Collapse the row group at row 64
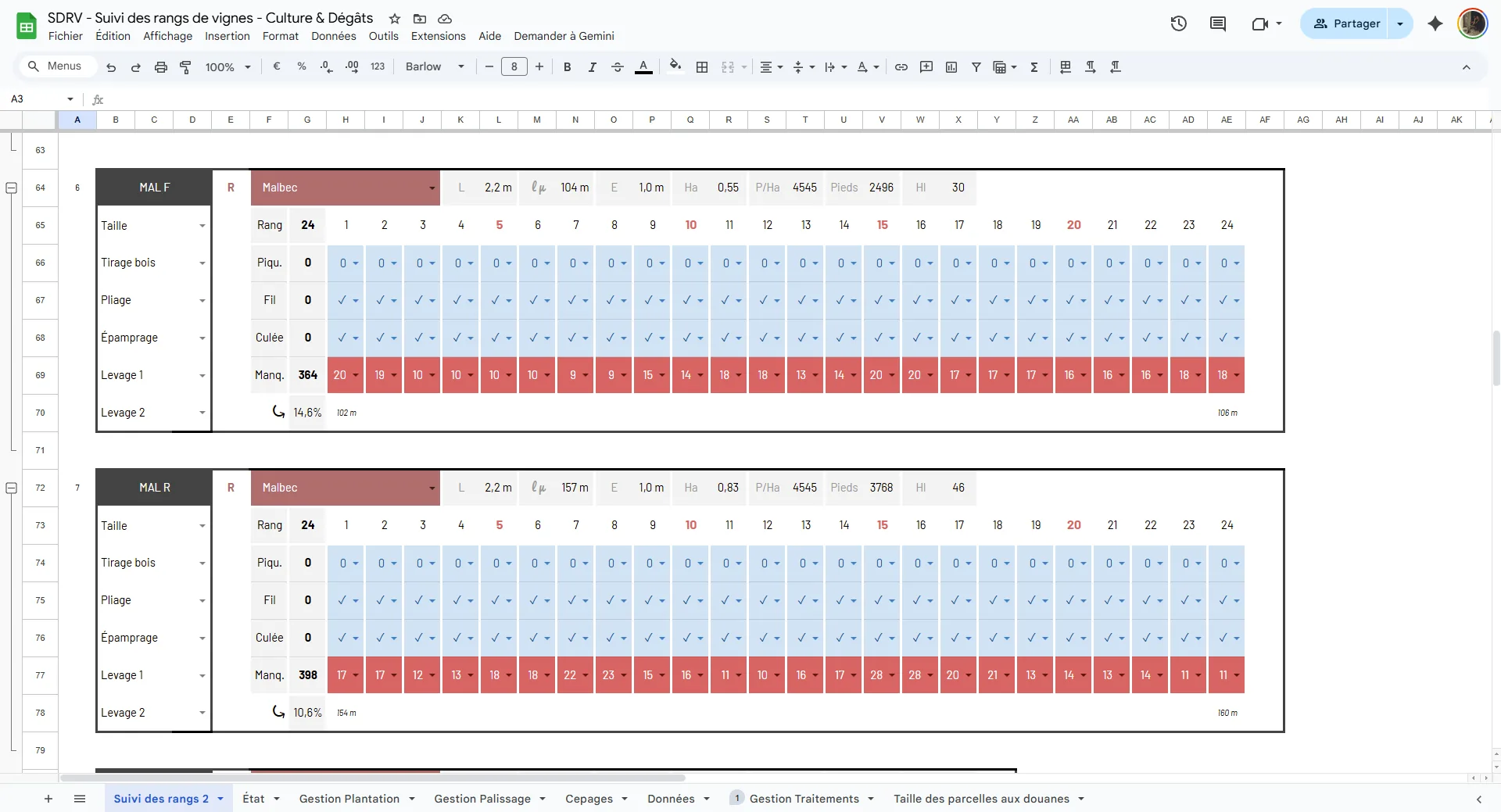Viewport: 1501px width, 812px height. [12, 188]
